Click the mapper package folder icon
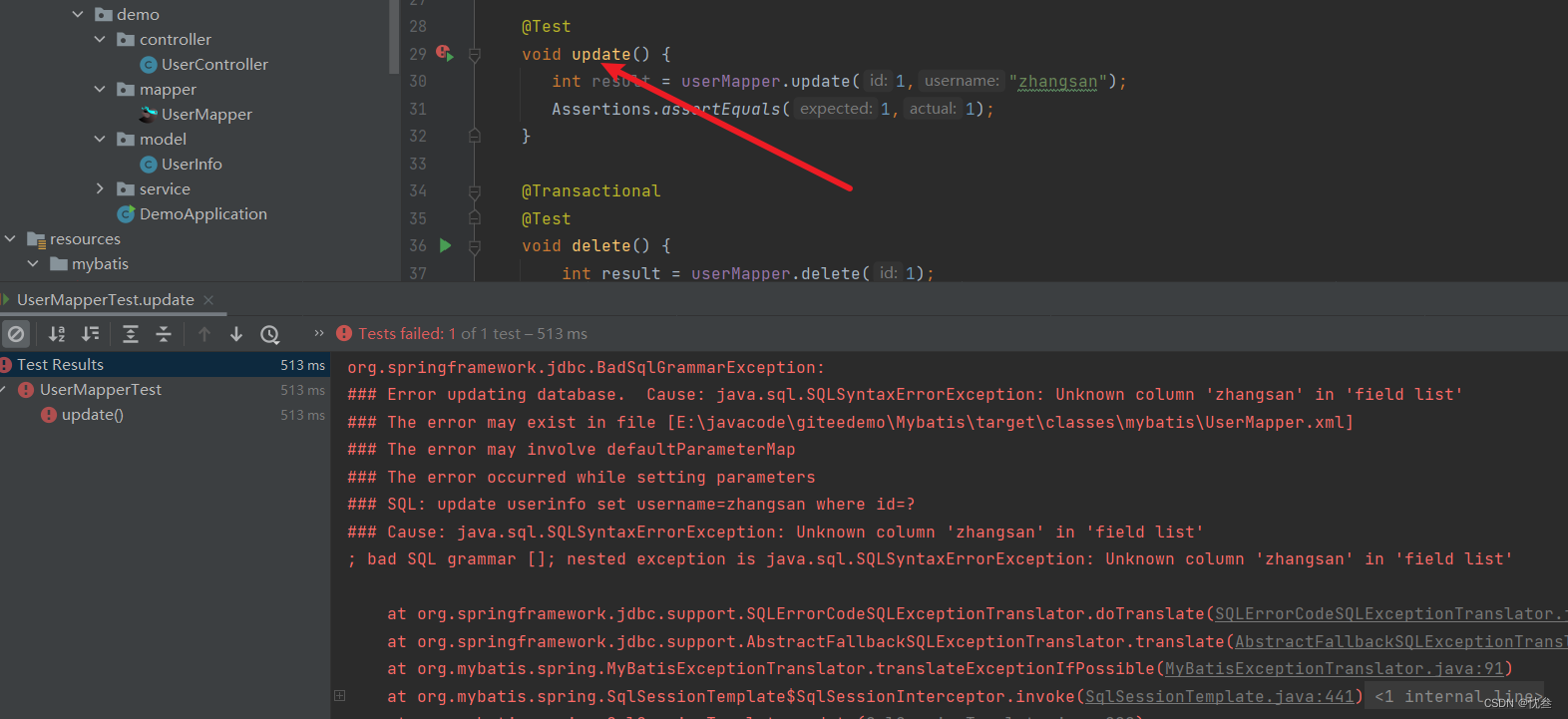Viewport: 1568px width, 719px height. point(126,90)
